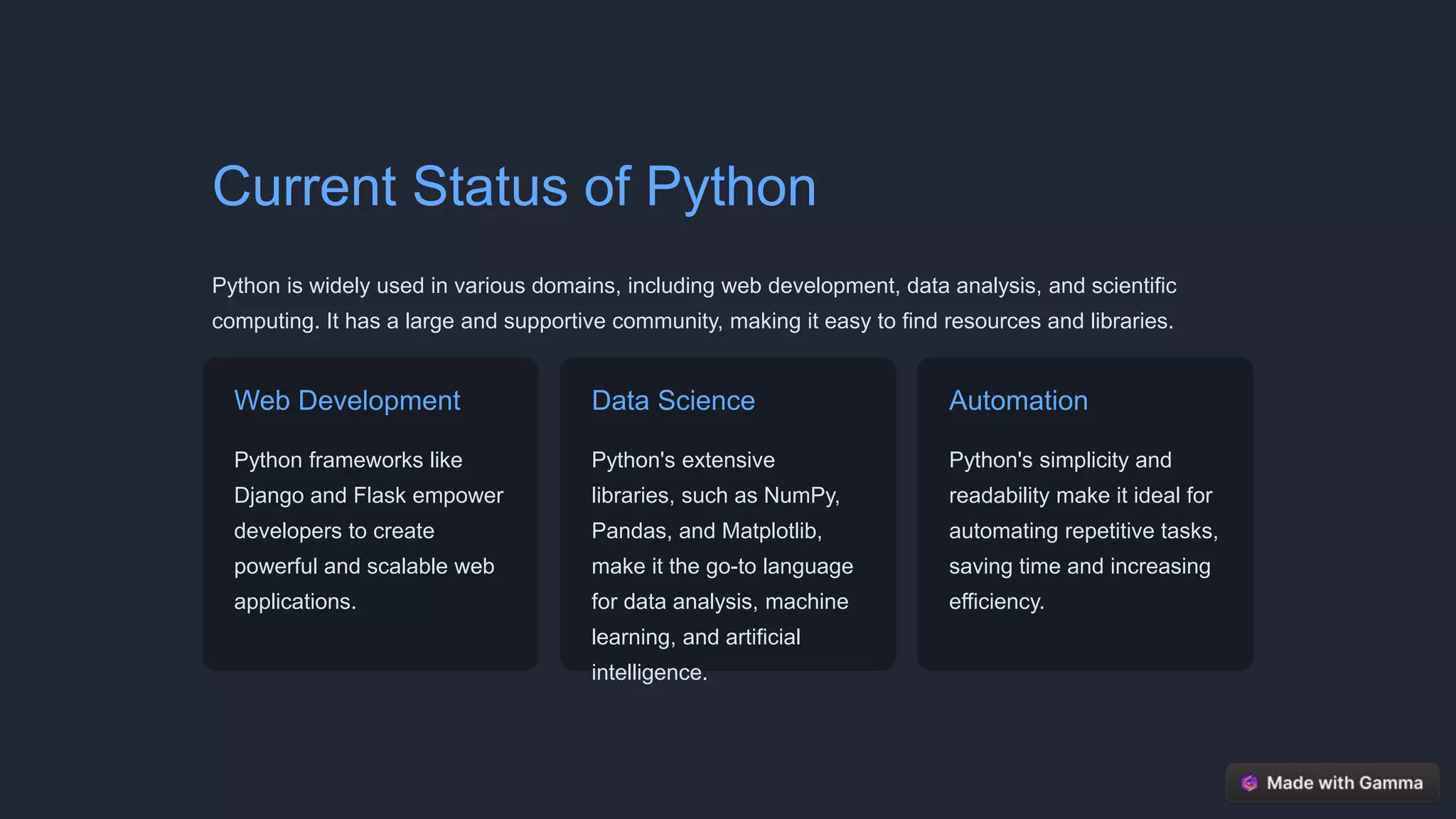Select the Data Science card heading
This screenshot has width=1456, height=819.
click(673, 401)
